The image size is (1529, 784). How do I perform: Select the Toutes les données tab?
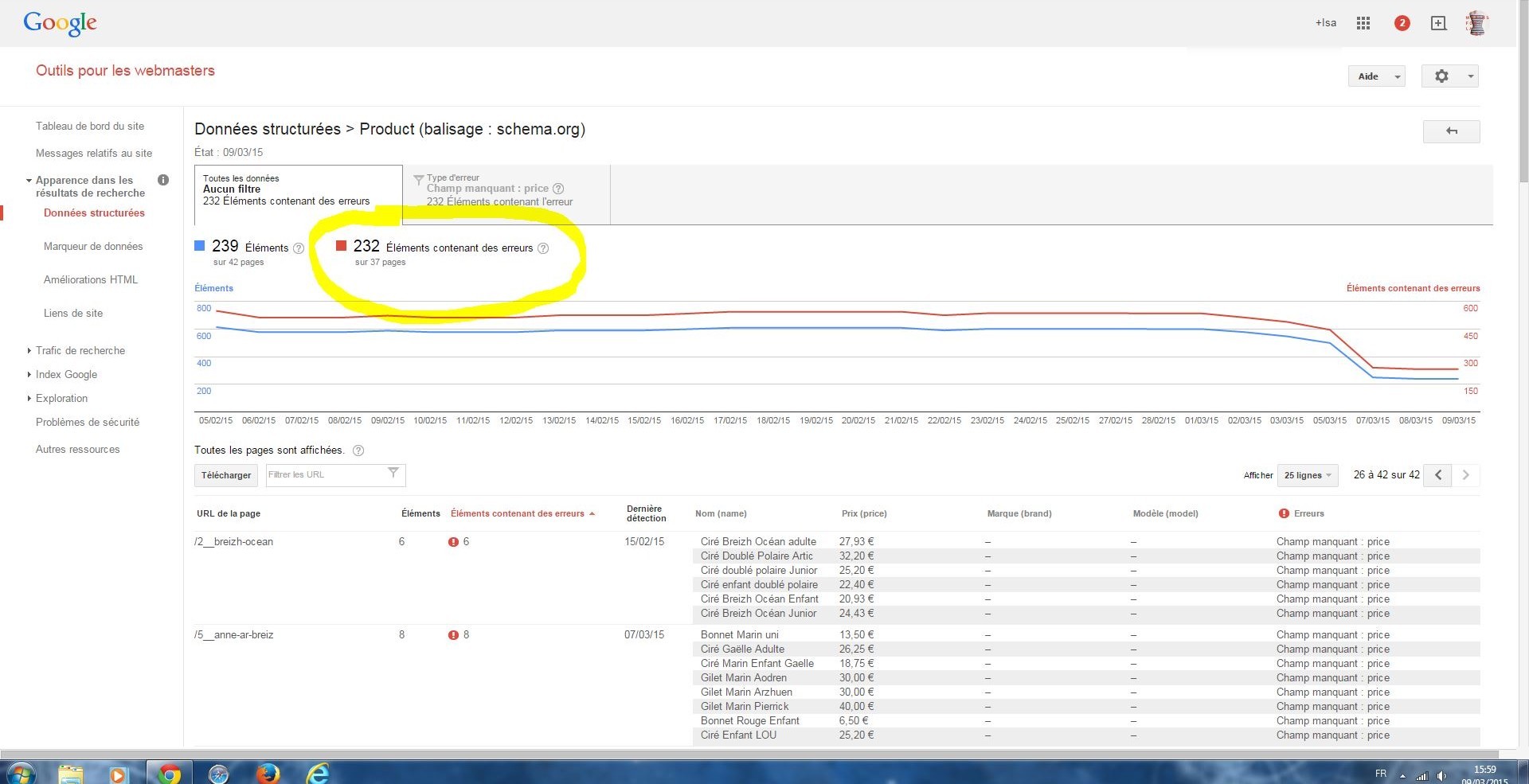[x=299, y=194]
